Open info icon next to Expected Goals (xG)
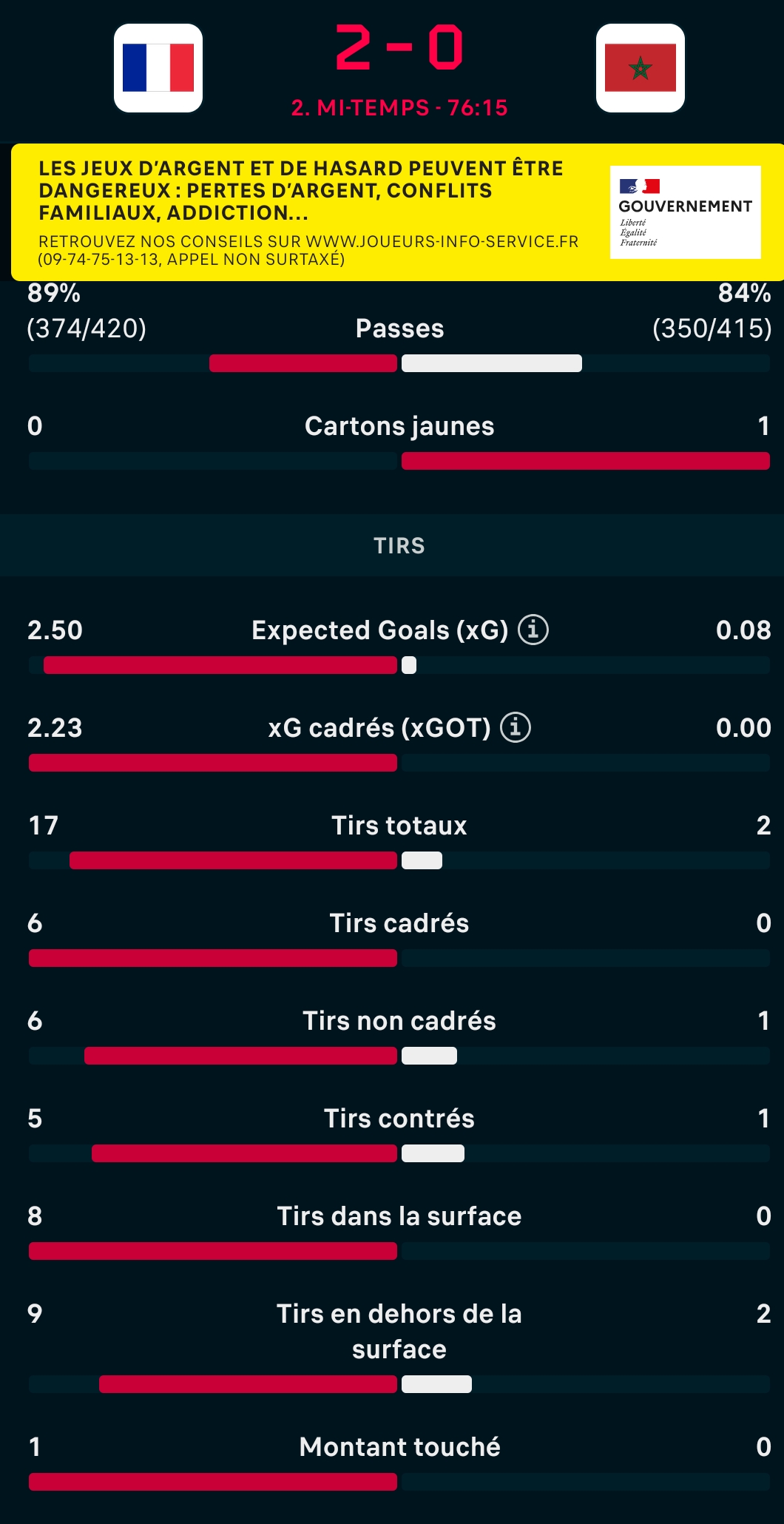The image size is (784, 1524). (533, 630)
